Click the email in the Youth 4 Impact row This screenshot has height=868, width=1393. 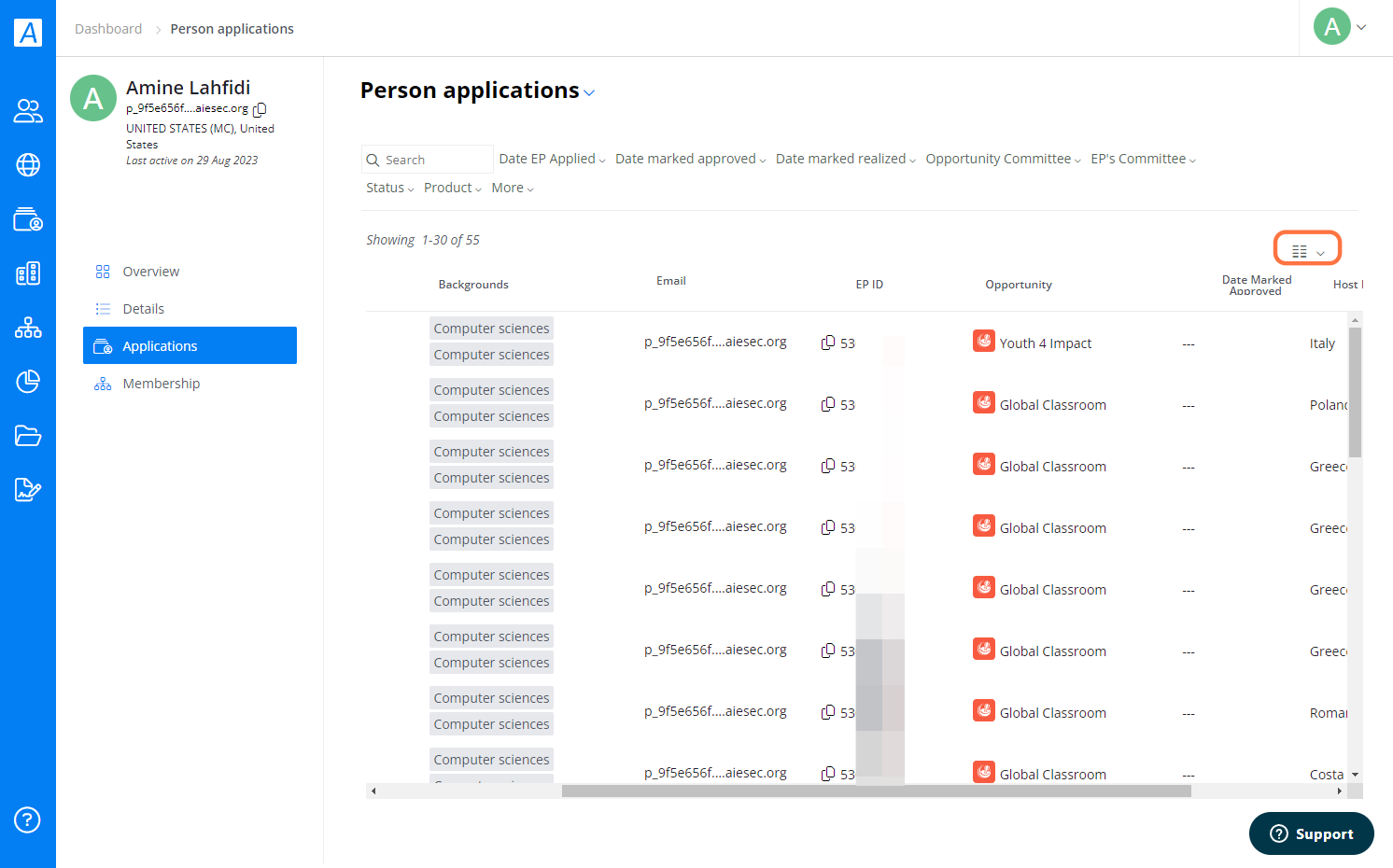click(715, 342)
